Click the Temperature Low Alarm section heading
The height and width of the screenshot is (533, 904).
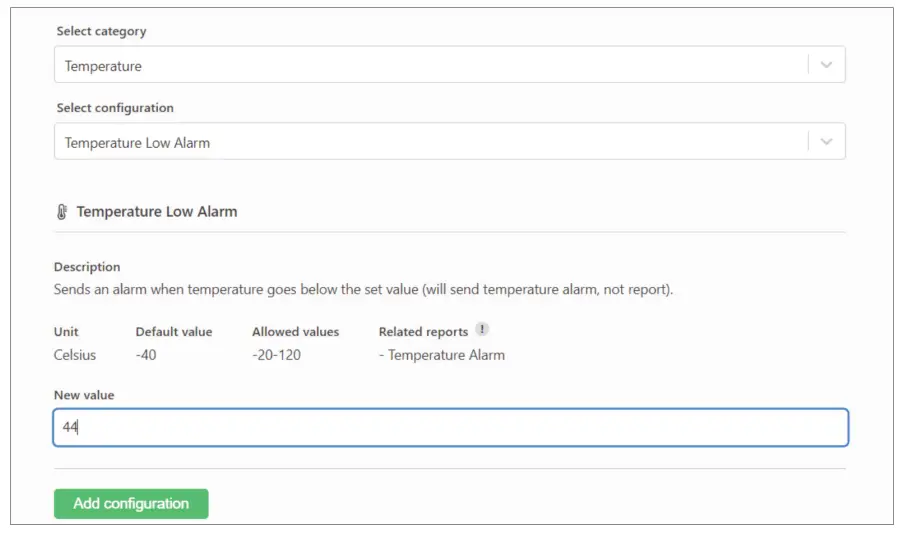(157, 212)
